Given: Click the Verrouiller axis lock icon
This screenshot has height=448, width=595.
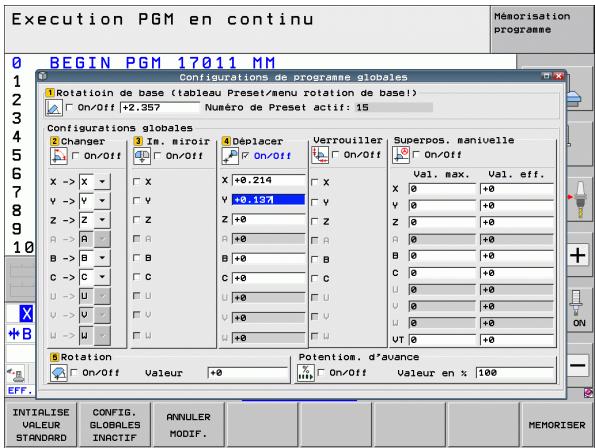Looking at the screenshot, I should [320, 155].
